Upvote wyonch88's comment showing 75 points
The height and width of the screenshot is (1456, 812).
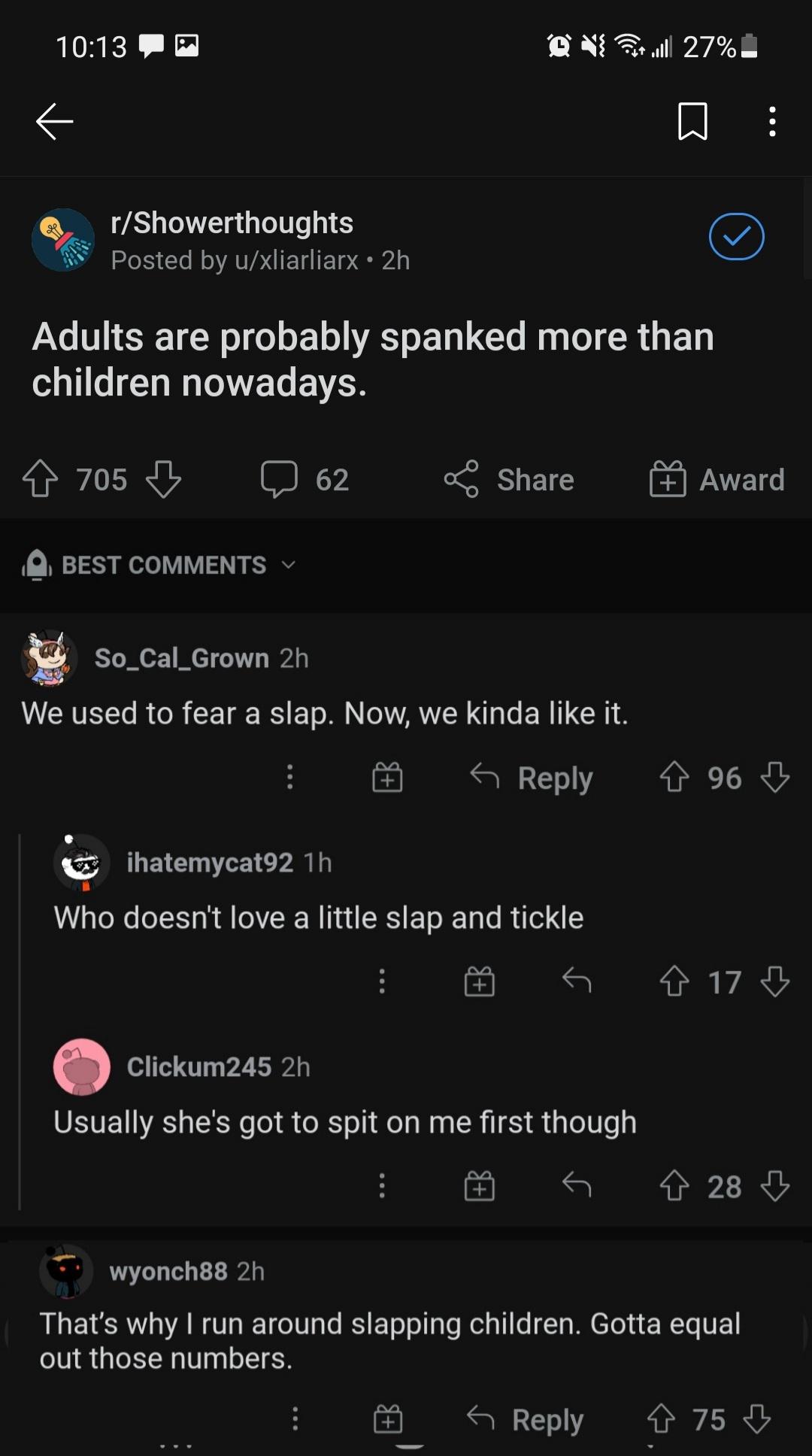[x=660, y=1418]
